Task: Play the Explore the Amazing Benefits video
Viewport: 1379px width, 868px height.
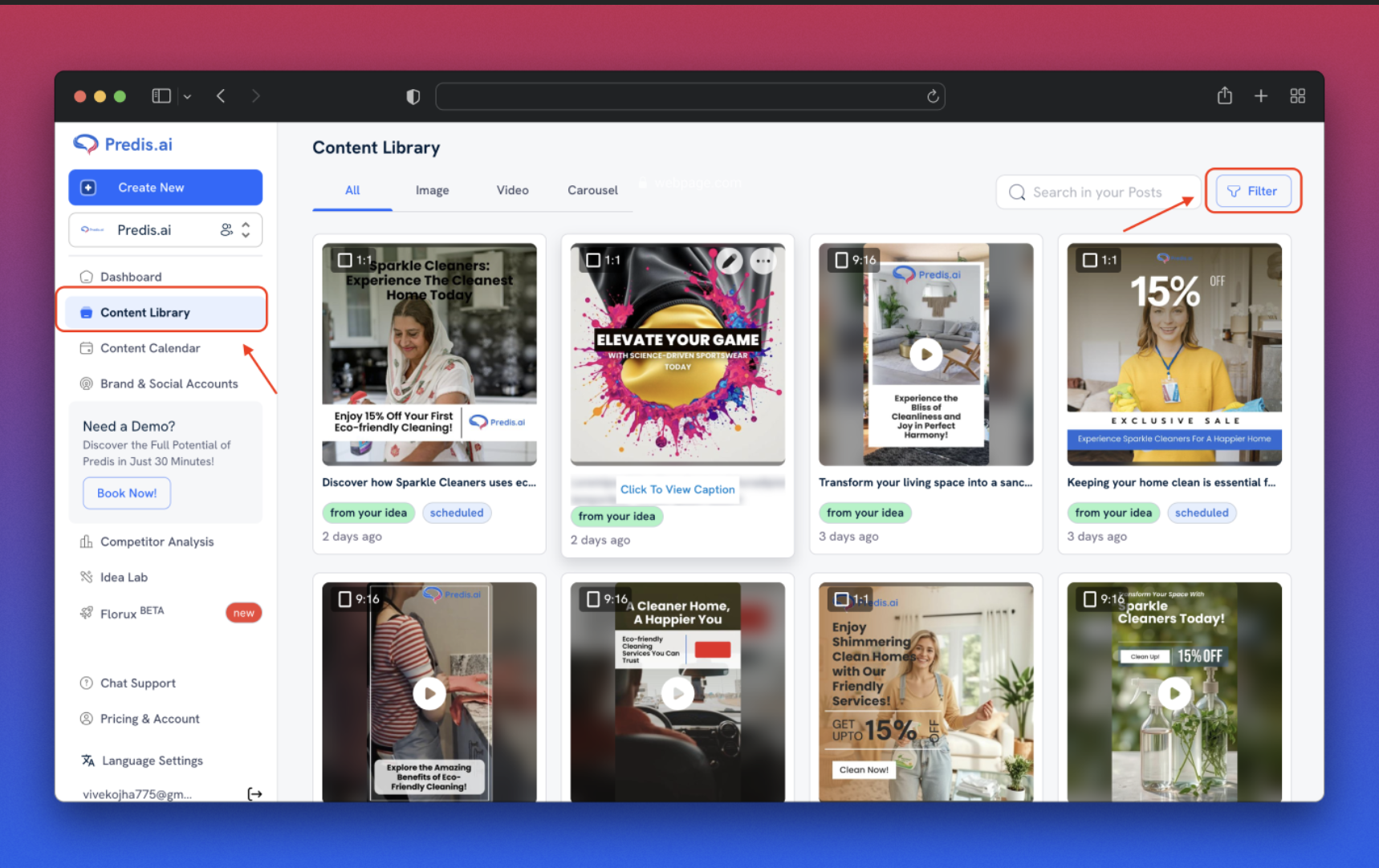Action: pos(429,693)
